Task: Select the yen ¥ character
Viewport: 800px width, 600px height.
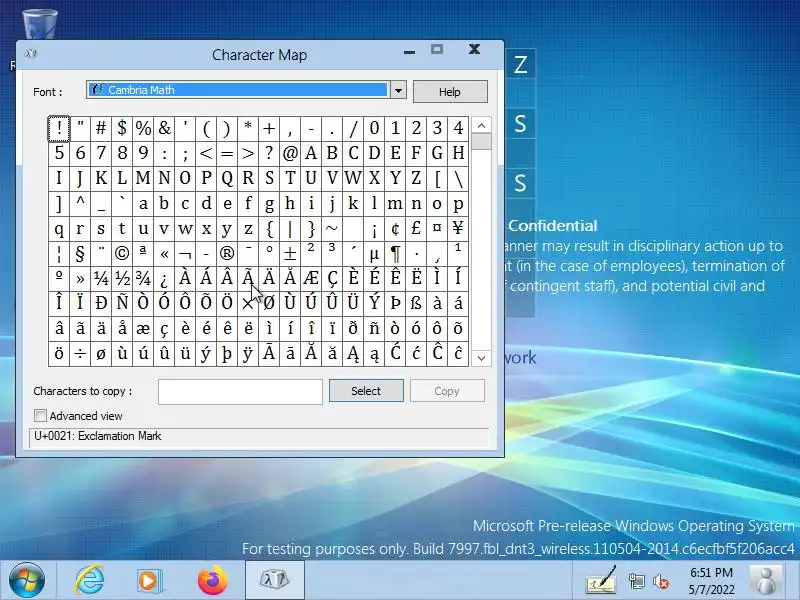Action: (x=458, y=229)
